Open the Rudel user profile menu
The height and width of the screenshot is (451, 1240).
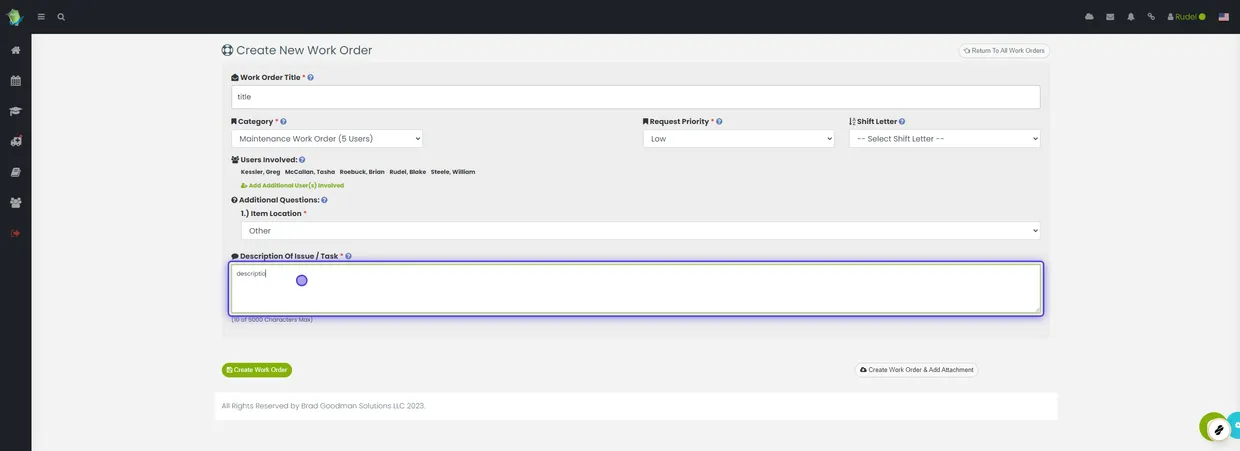(x=1186, y=17)
